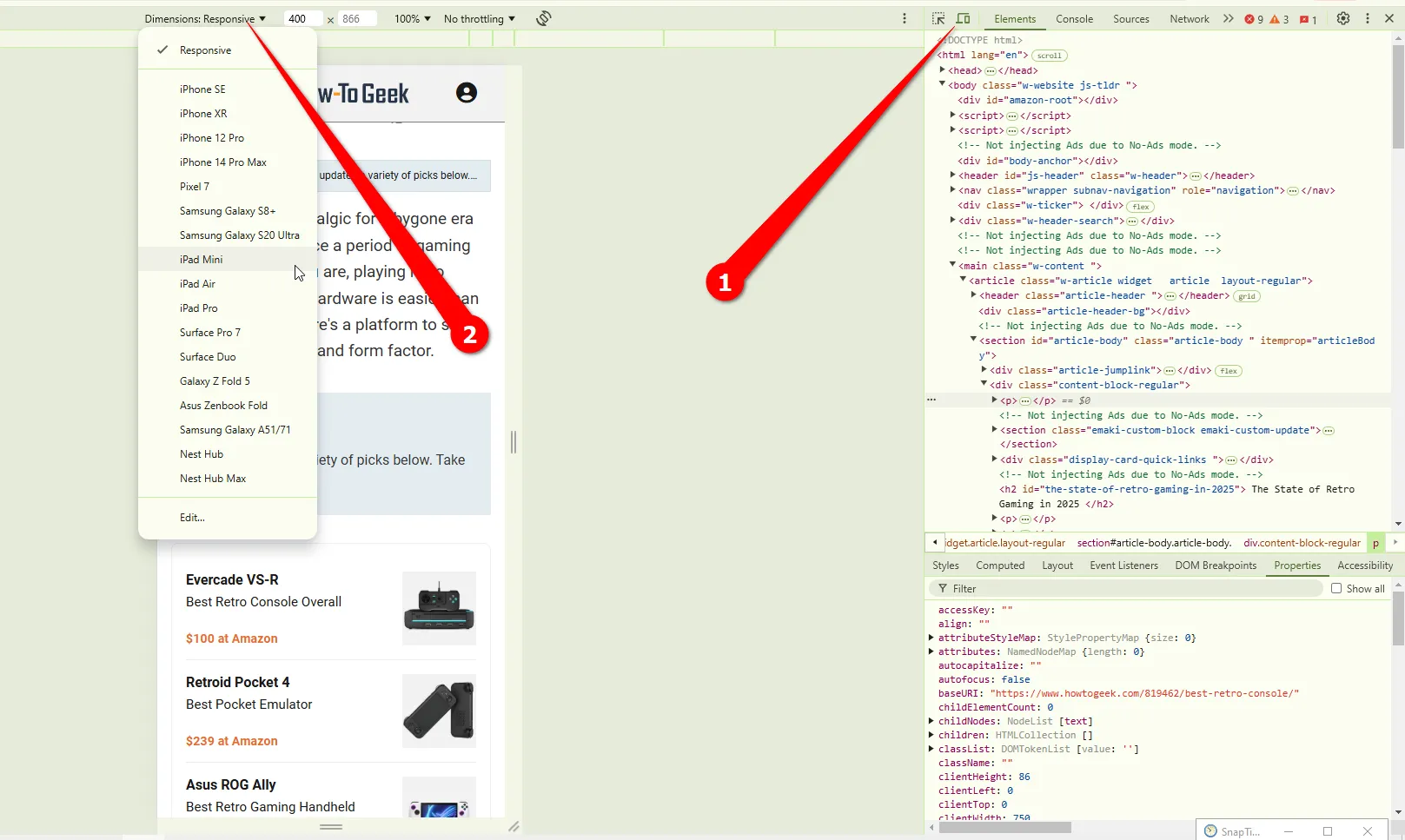Expand the head element node
The image size is (1405, 840).
tap(942, 70)
